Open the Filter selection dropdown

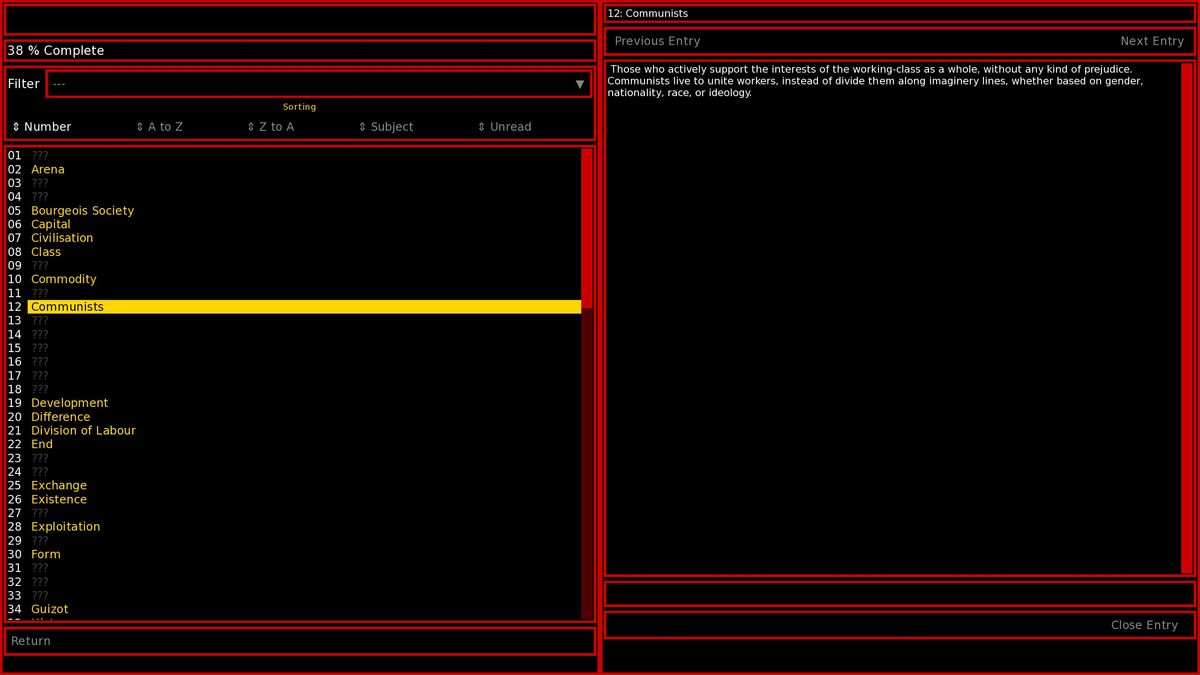[x=320, y=84]
